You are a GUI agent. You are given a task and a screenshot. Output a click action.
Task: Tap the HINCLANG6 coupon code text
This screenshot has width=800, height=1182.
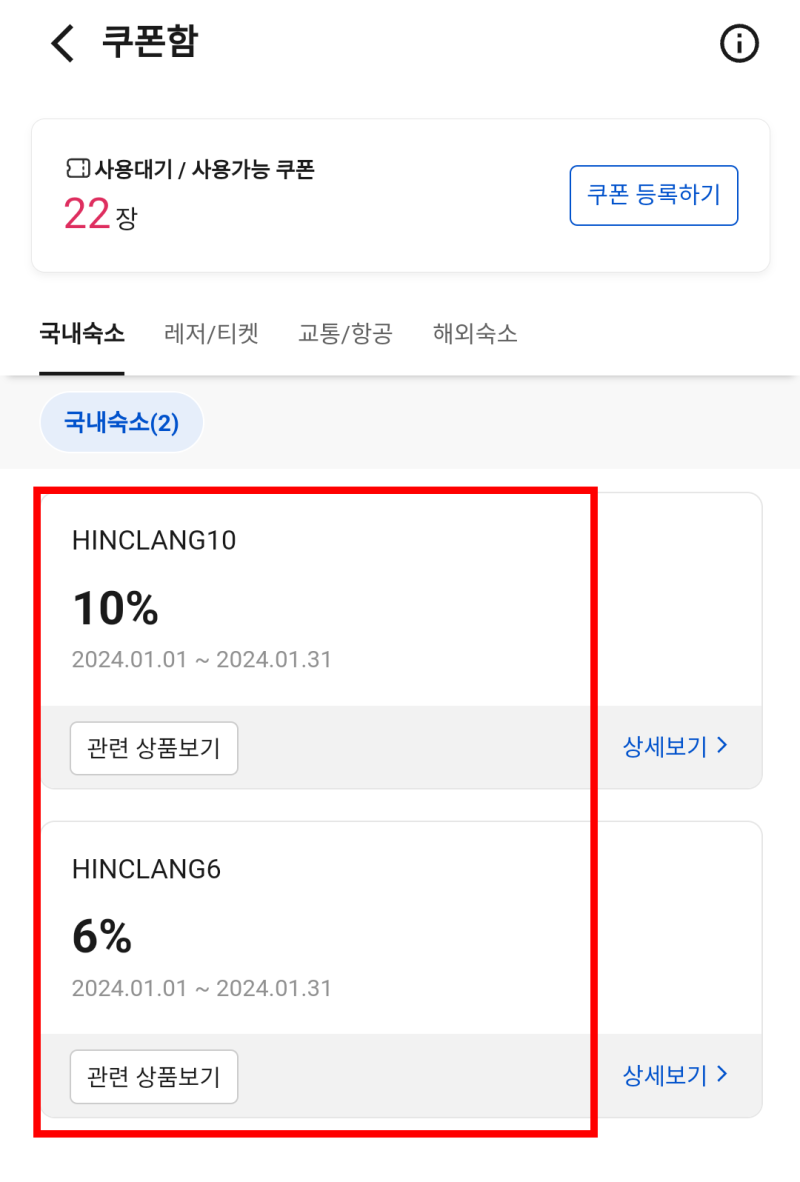tap(146, 870)
